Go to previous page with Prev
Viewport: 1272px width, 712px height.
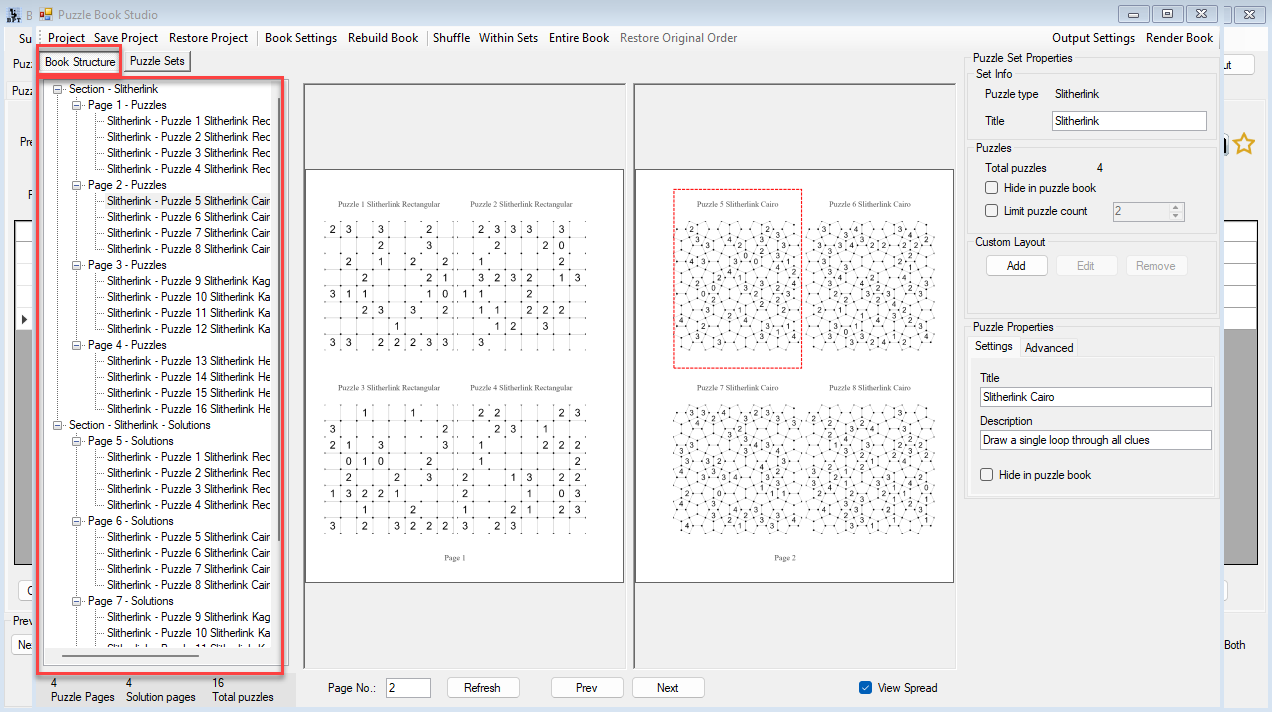click(587, 688)
